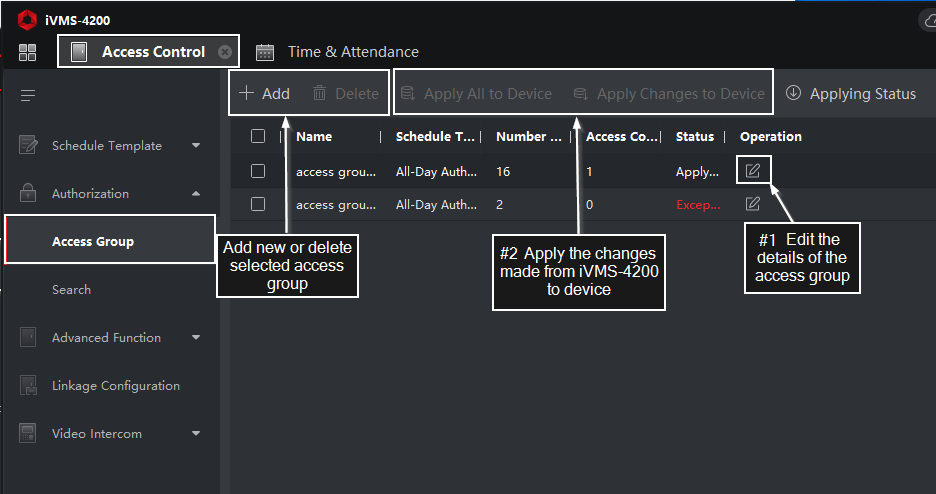Expand the Schedule Template section arrow
Screen dimensions: 936x494
pos(196,145)
